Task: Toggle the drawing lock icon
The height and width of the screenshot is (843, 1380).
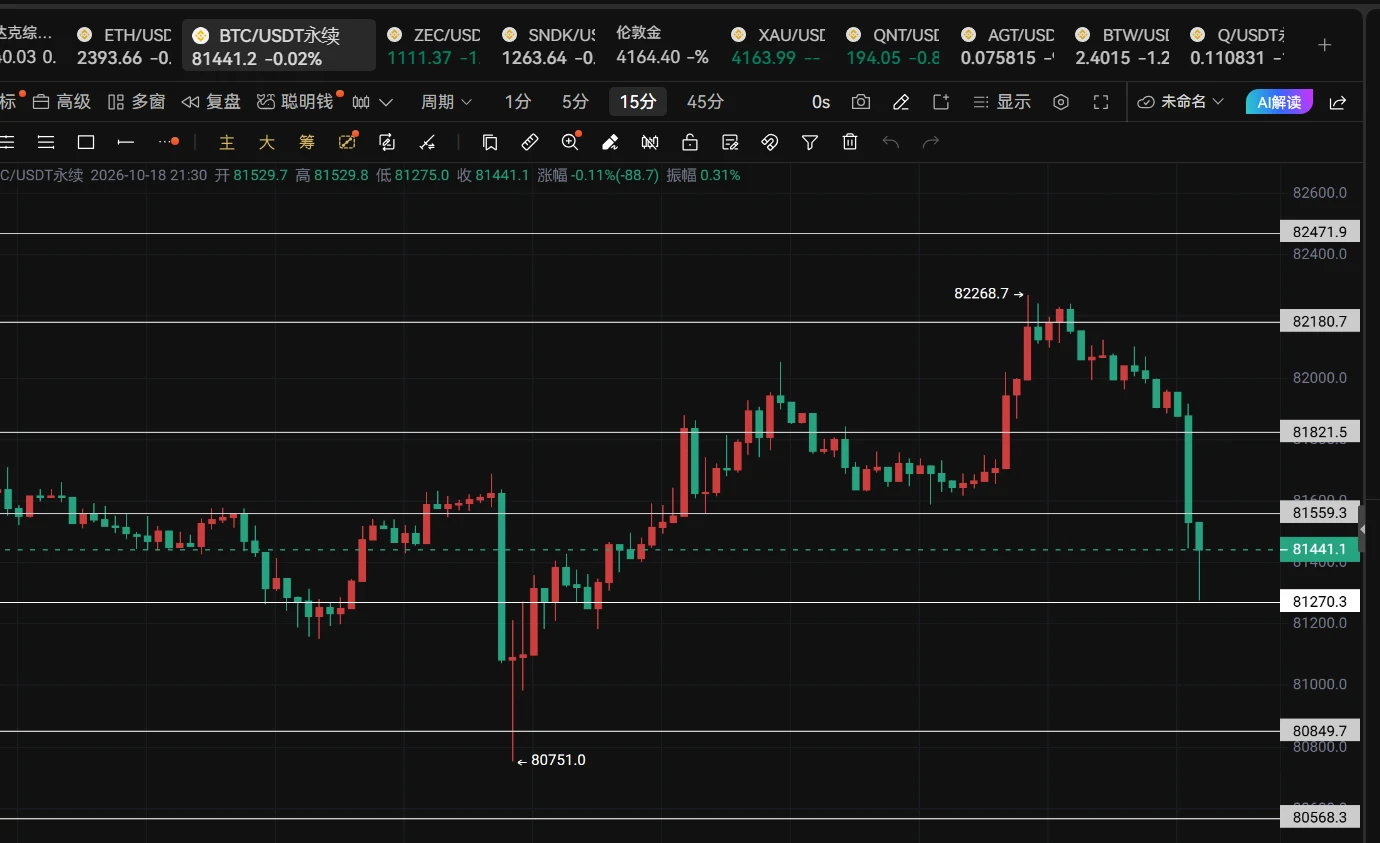Action: (690, 142)
